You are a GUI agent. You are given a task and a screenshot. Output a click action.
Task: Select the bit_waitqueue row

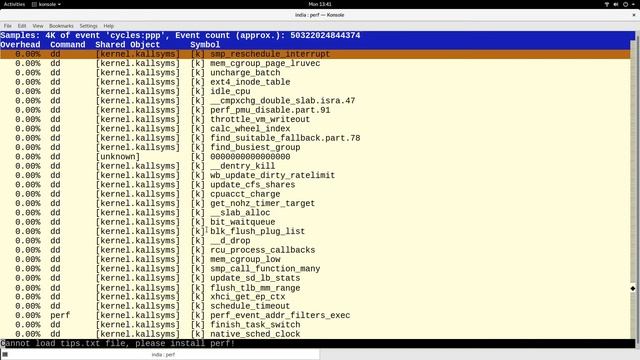315,222
